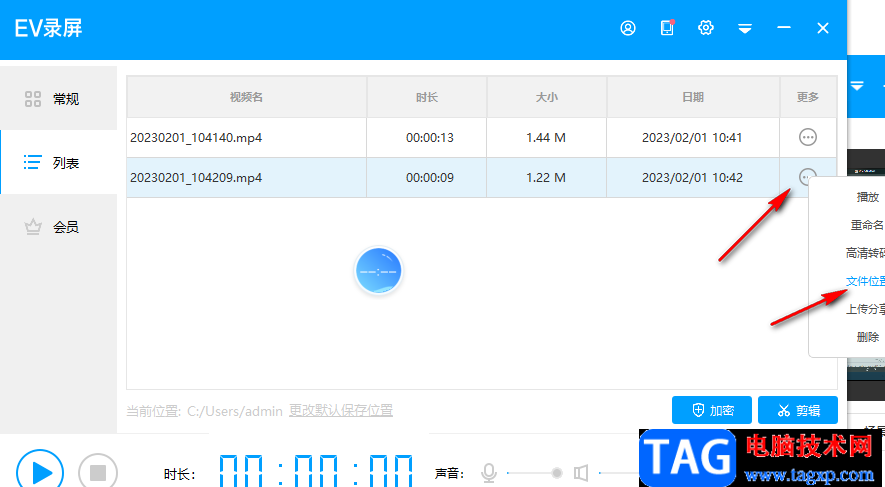The height and width of the screenshot is (487, 885).
Task: Choose 上传分享 in the context menu
Action: [865, 309]
